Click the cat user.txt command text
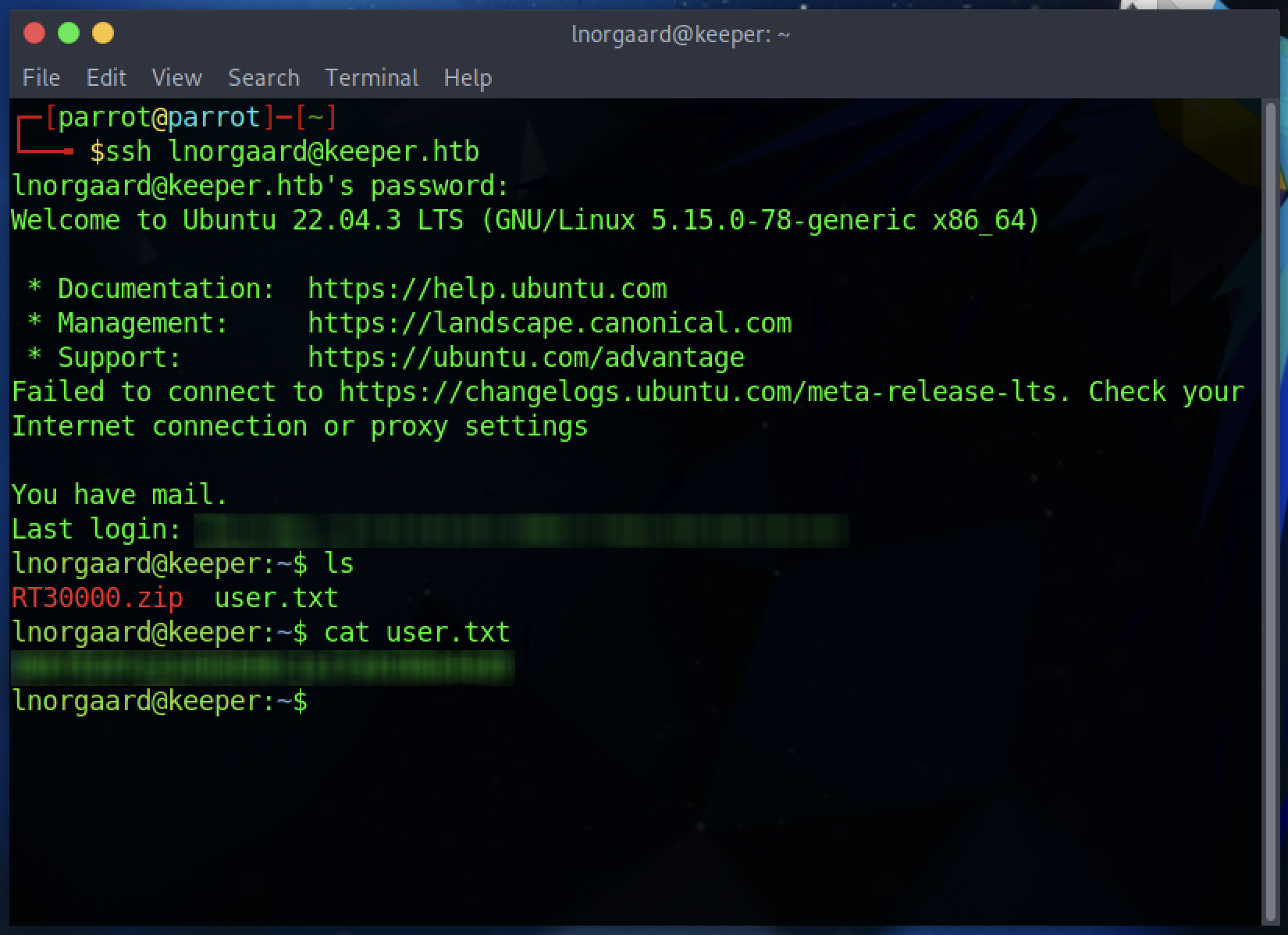Image resolution: width=1288 pixels, height=935 pixels. (x=417, y=632)
